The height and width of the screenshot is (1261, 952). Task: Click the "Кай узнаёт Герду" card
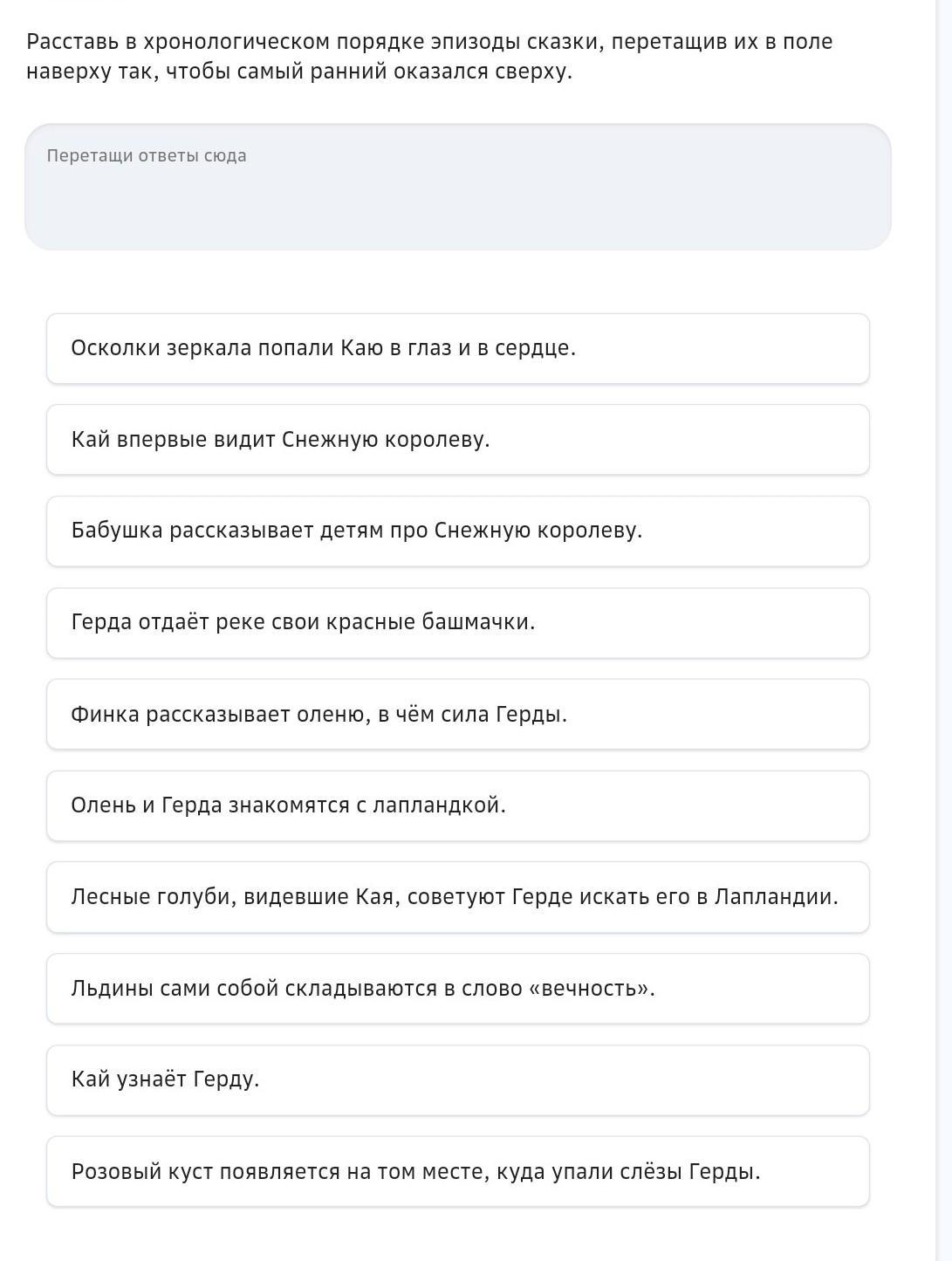(457, 1080)
